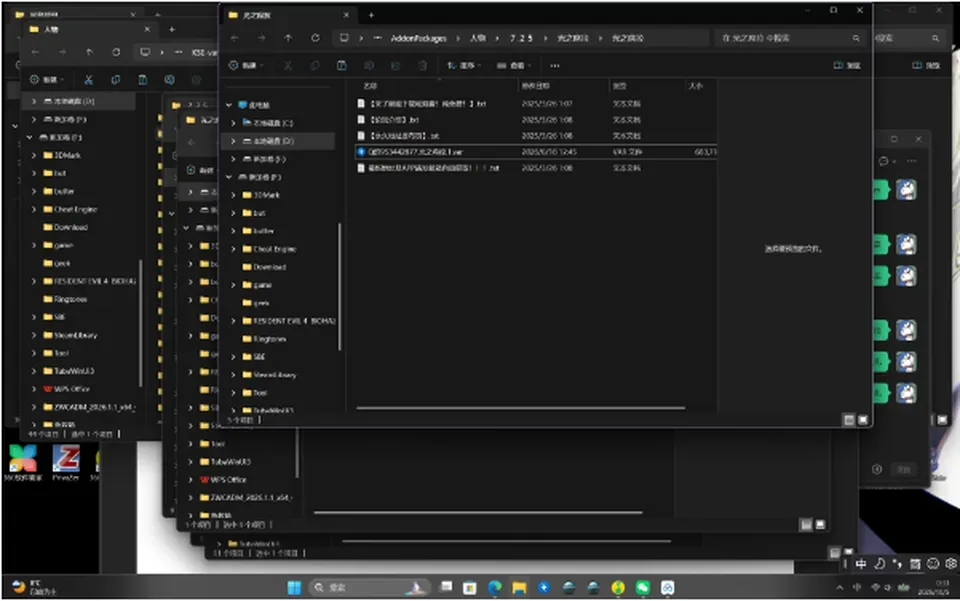The height and width of the screenshot is (601, 960).
Task: Click the Paste icon in the front Explorer toolbar
Action: (341, 65)
